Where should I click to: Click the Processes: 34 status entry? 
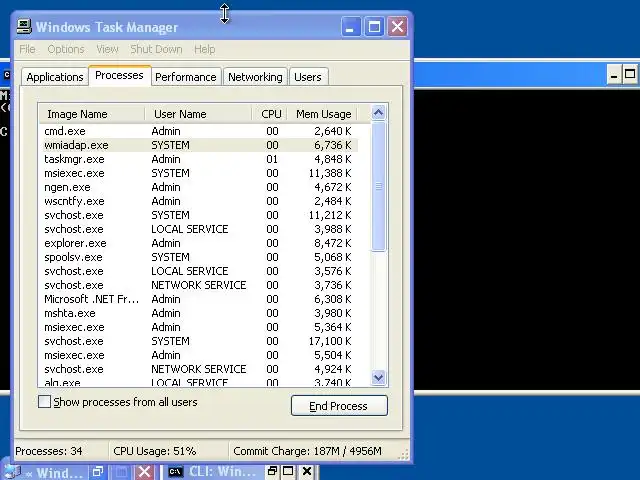[49, 451]
